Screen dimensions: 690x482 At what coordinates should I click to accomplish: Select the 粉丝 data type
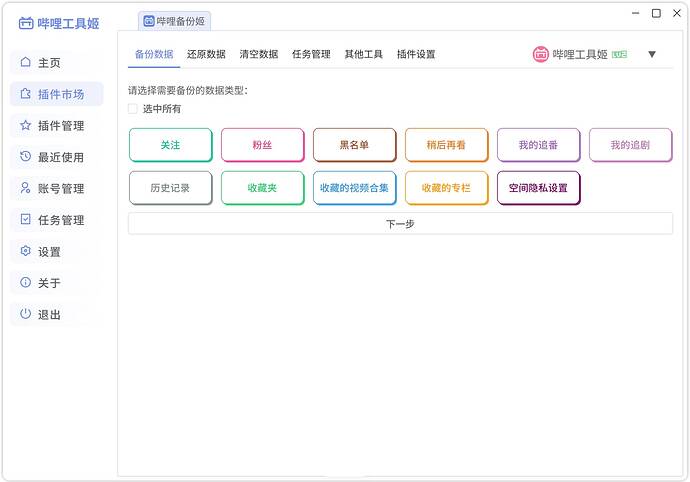(263, 145)
